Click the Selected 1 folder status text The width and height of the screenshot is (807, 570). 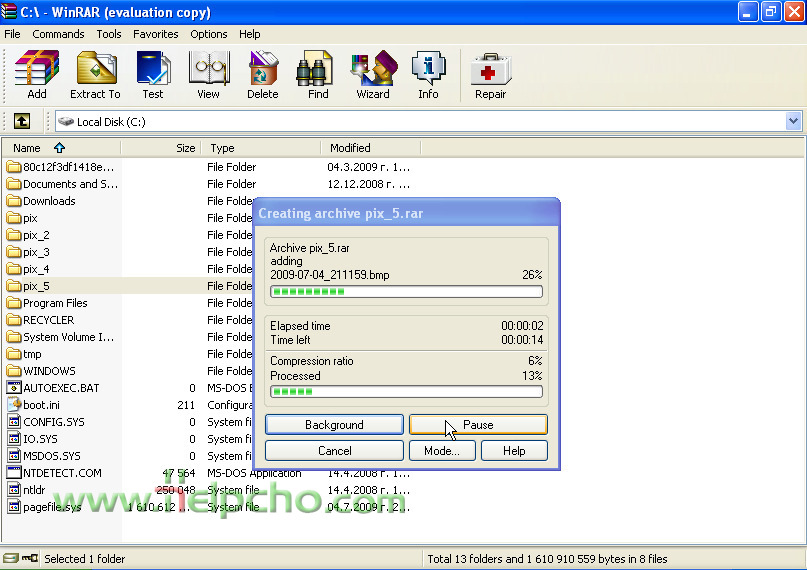coord(84,559)
